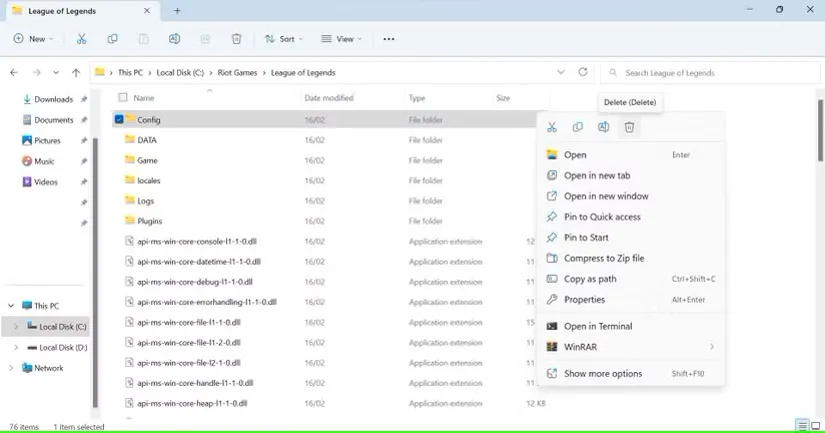Open the See more (three dots) toolbar menu
Image resolution: width=825 pixels, height=433 pixels.
[x=389, y=39]
